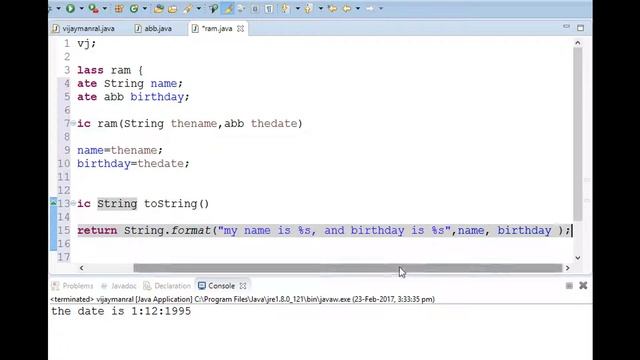
Task: Click the Open Type icon in toolbar
Action: click(158, 8)
